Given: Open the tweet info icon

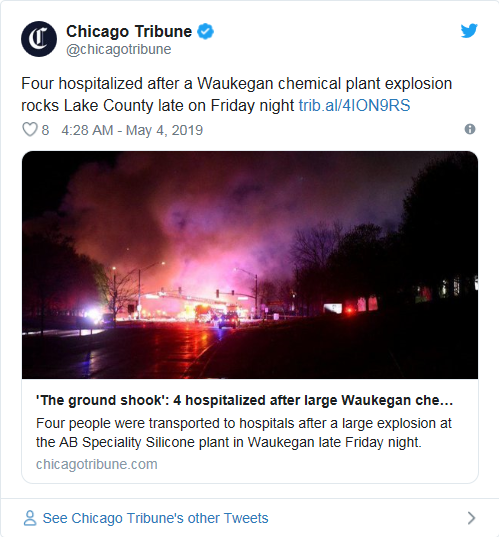Looking at the screenshot, I should pyautogui.click(x=470, y=129).
